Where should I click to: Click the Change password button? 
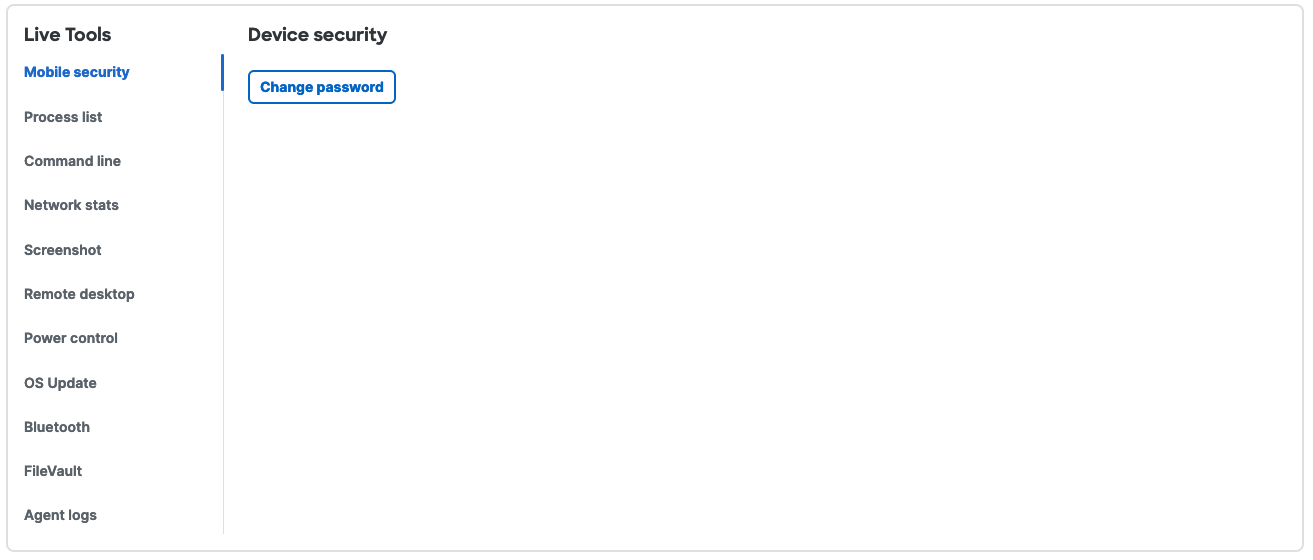322,87
